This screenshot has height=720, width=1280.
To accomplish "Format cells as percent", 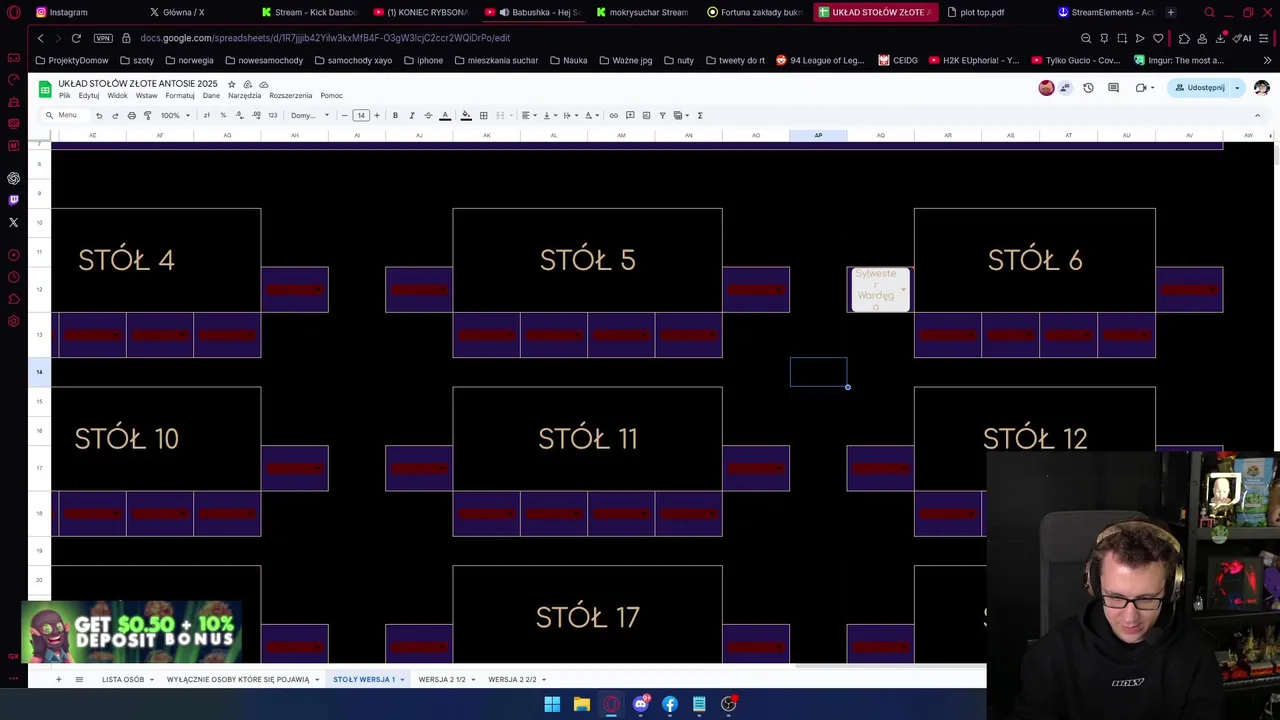I will pyautogui.click(x=223, y=115).
